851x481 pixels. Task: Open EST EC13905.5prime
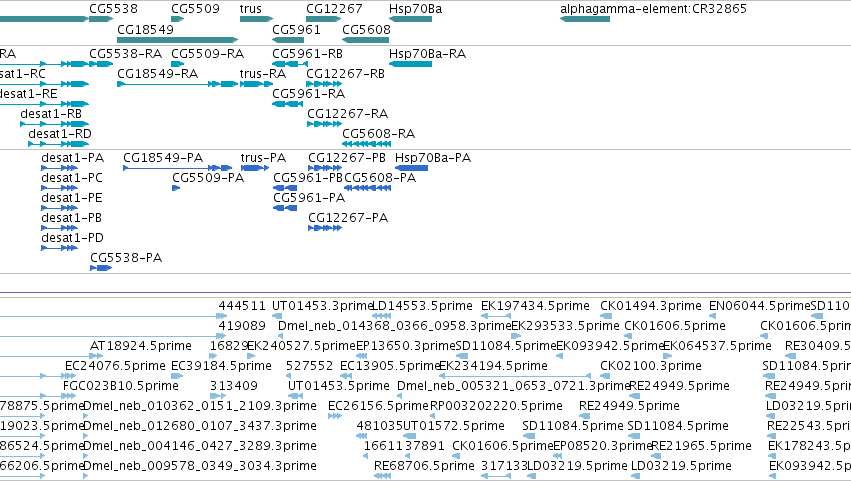tap(390, 366)
